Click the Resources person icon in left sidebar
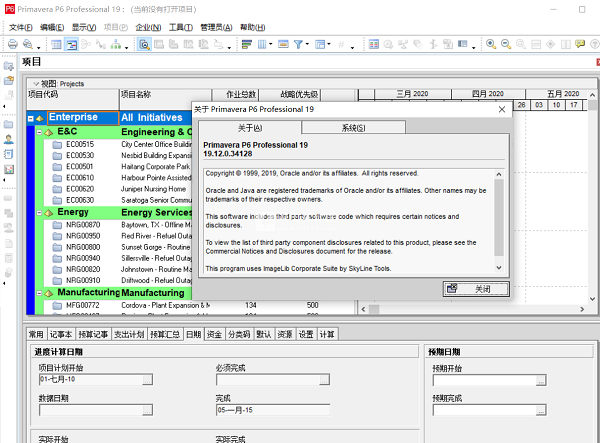Image resolution: width=600 pixels, height=443 pixels. coord(8,139)
